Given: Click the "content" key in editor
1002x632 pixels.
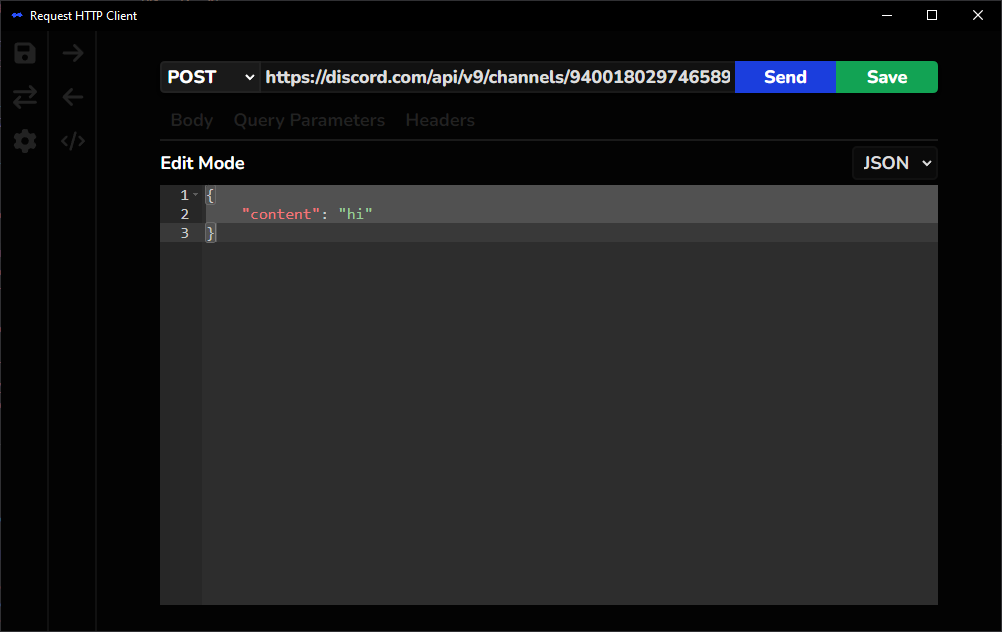Looking at the screenshot, I should coord(281,214).
